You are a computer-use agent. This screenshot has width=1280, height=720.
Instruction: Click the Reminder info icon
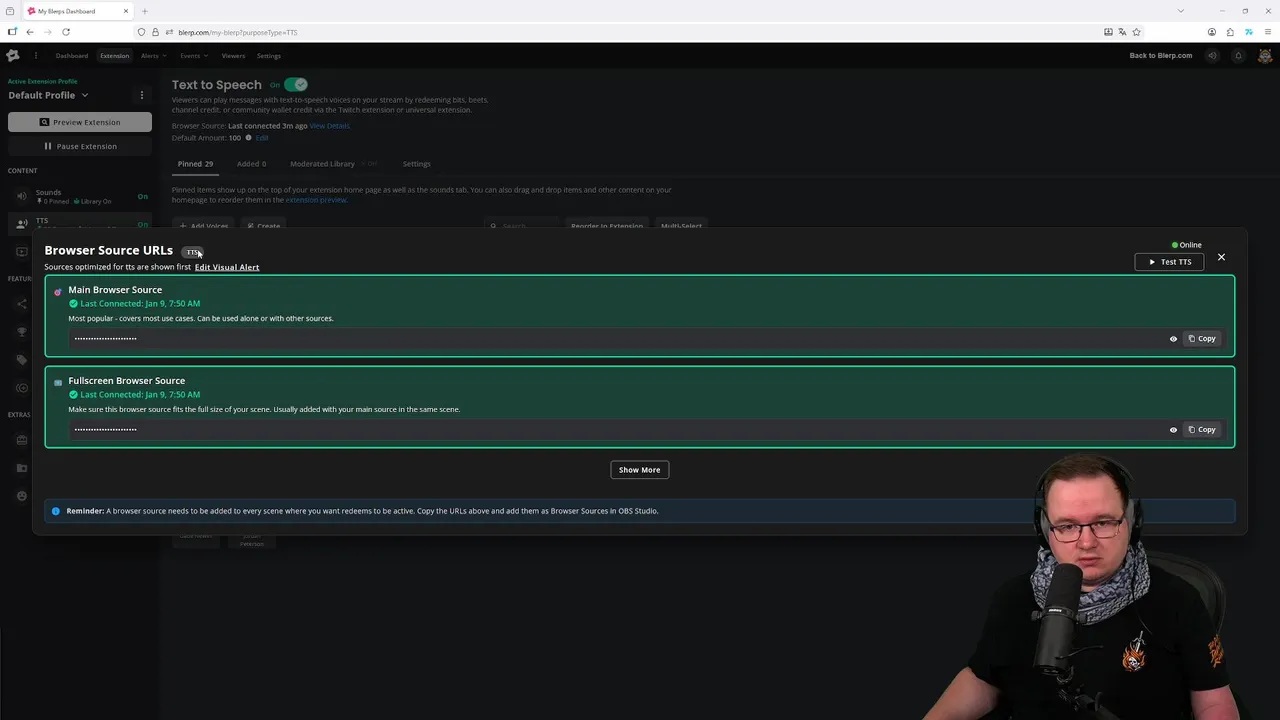(56, 511)
